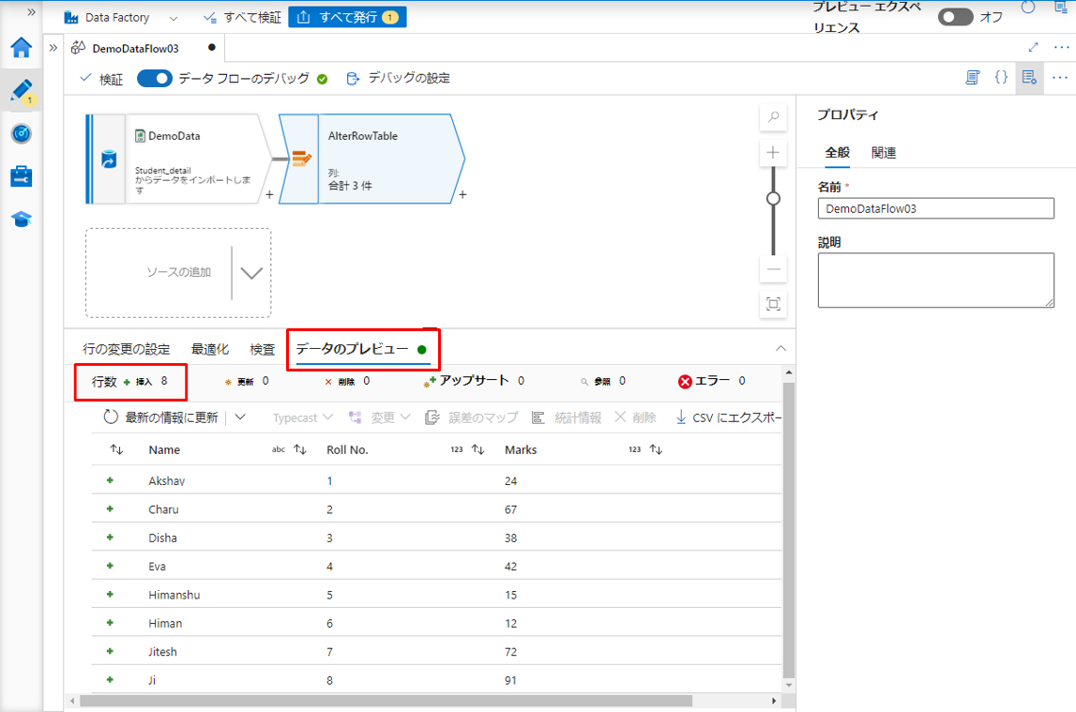Screen dimensions: 1076x712
Task: Switch to データのプレビュー tab
Action: pos(361,349)
